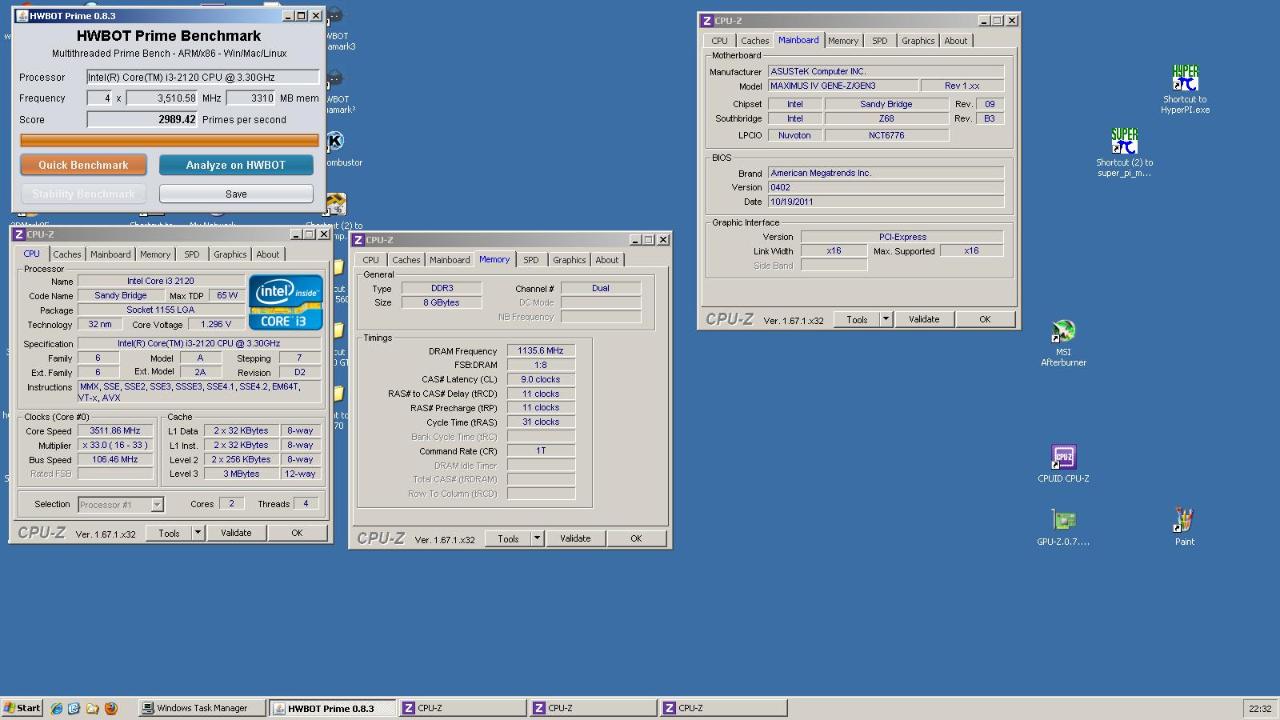This screenshot has height=720, width=1280.
Task: Click Validate in CPU-Z motherboard window
Action: pos(924,319)
